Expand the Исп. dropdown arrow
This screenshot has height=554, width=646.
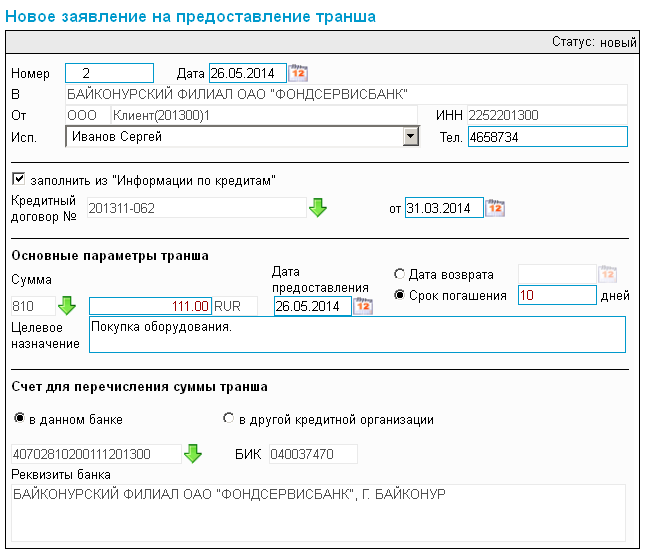coord(410,136)
